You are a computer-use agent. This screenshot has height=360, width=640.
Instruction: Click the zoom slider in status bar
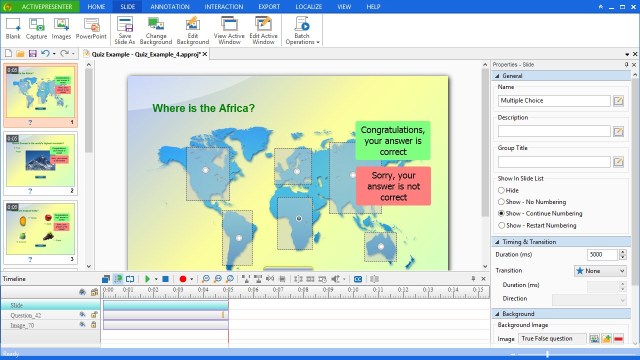pyautogui.click(x=547, y=354)
